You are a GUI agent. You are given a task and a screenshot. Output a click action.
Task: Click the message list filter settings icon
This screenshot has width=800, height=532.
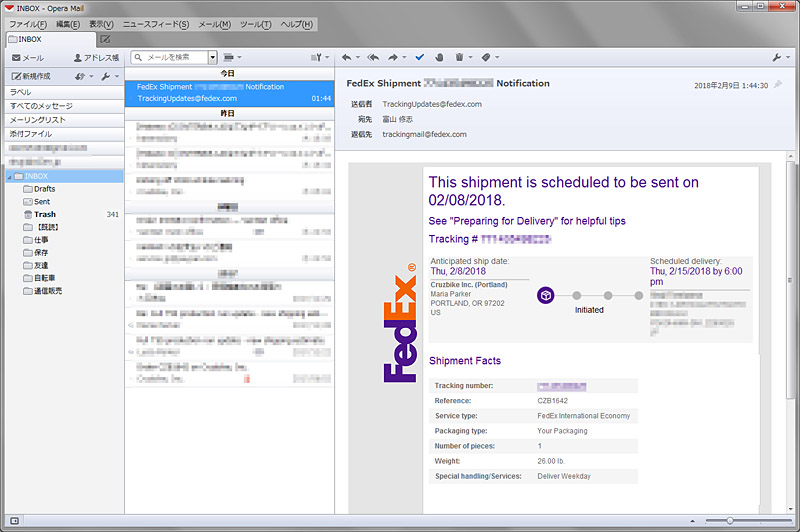click(x=316, y=58)
